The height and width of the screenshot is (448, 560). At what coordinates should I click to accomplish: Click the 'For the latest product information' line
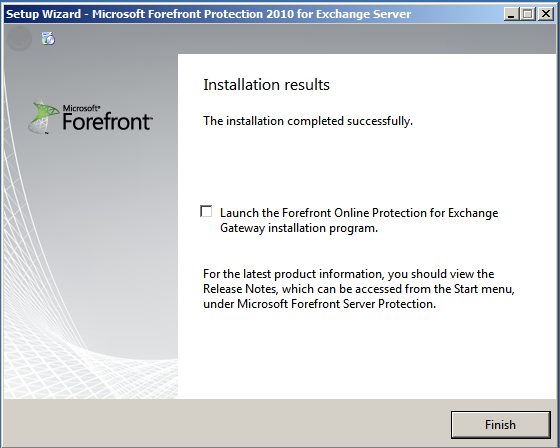(x=349, y=274)
